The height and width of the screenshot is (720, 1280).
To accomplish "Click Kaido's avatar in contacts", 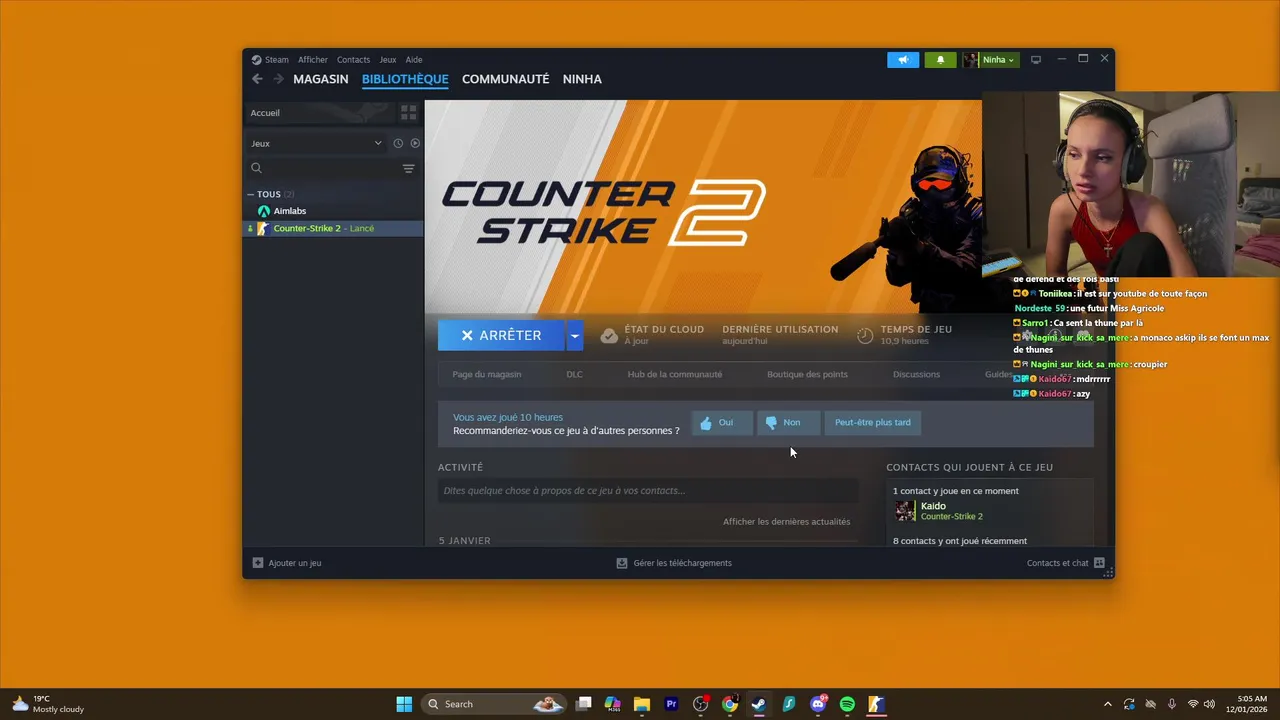I will point(905,511).
